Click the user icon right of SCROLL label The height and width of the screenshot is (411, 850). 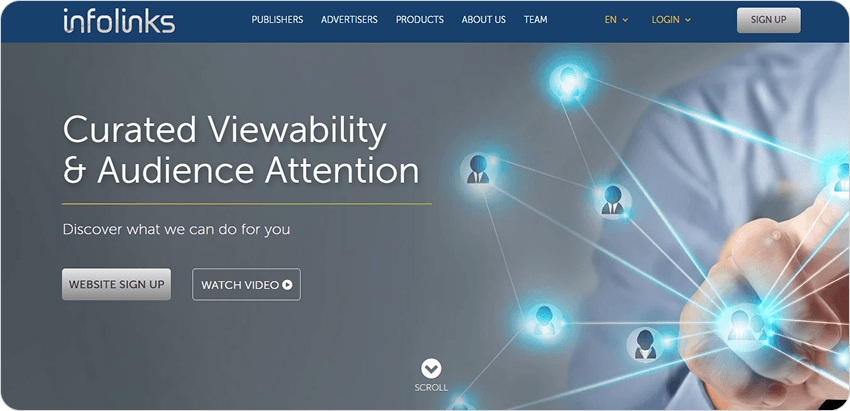pyautogui.click(x=644, y=344)
